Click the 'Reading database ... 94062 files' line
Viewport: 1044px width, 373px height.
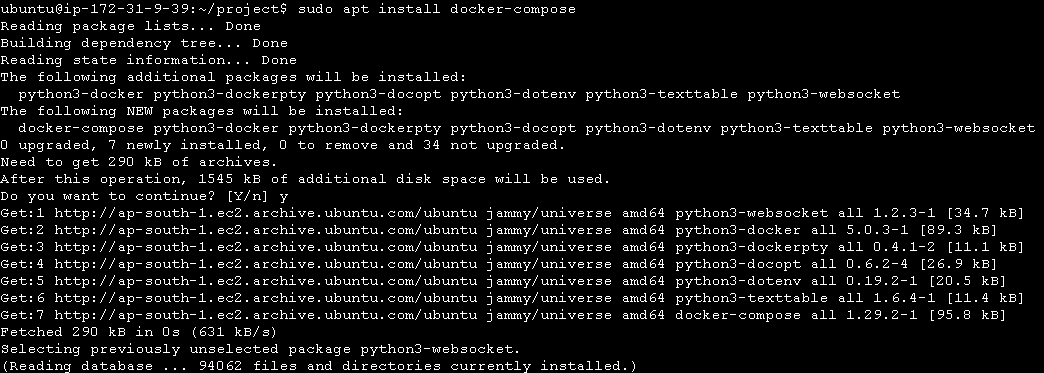[319, 366]
